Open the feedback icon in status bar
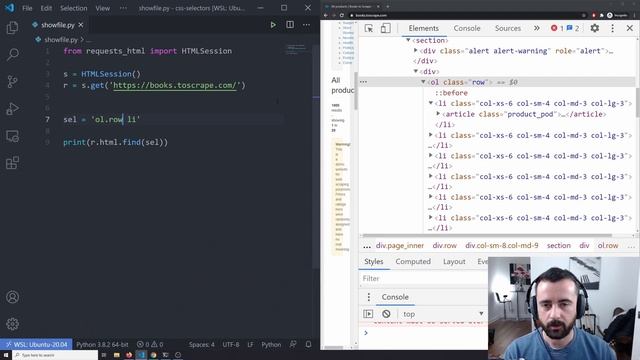The height and width of the screenshot is (360, 640). [293, 344]
